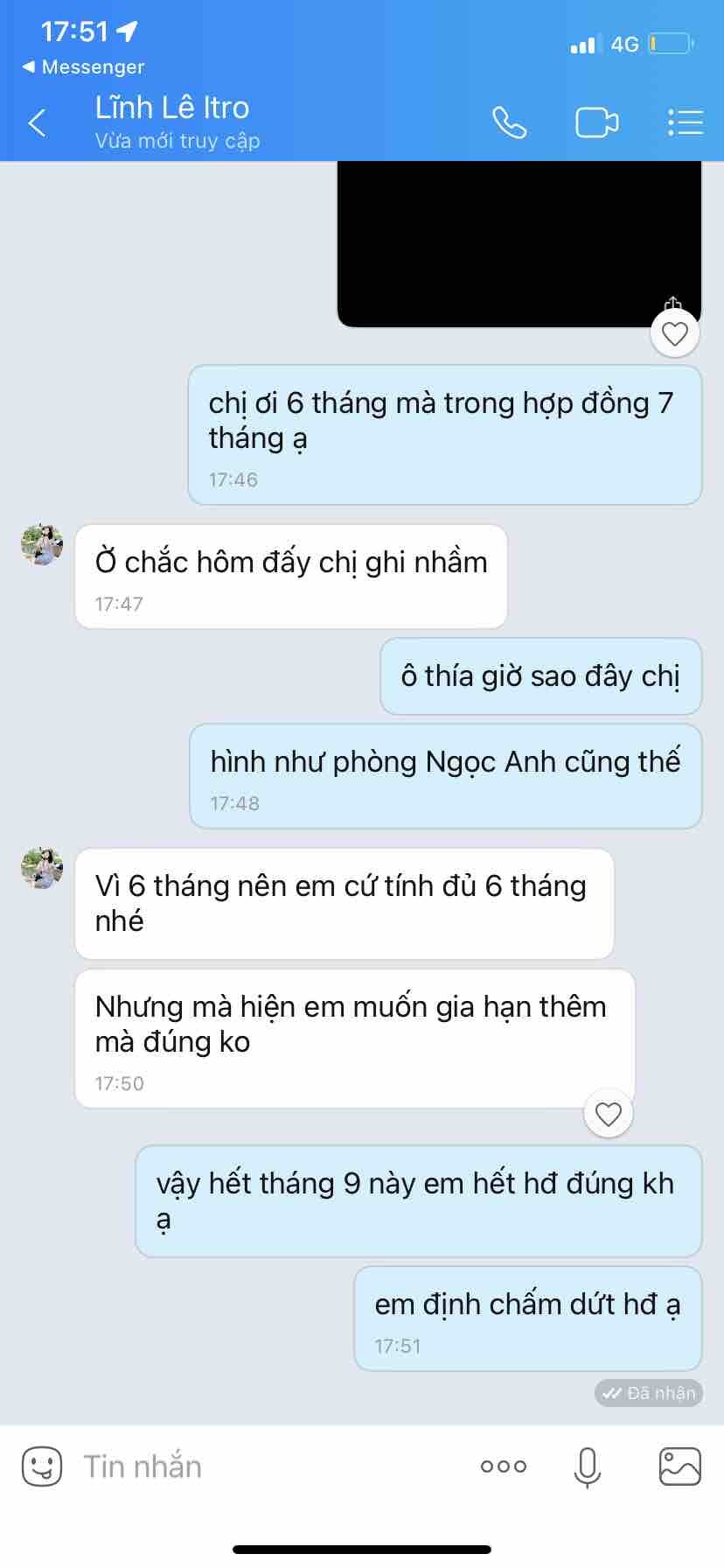This screenshot has width=724, height=1568.
Task: Open the black image attachment
Action: (519, 244)
